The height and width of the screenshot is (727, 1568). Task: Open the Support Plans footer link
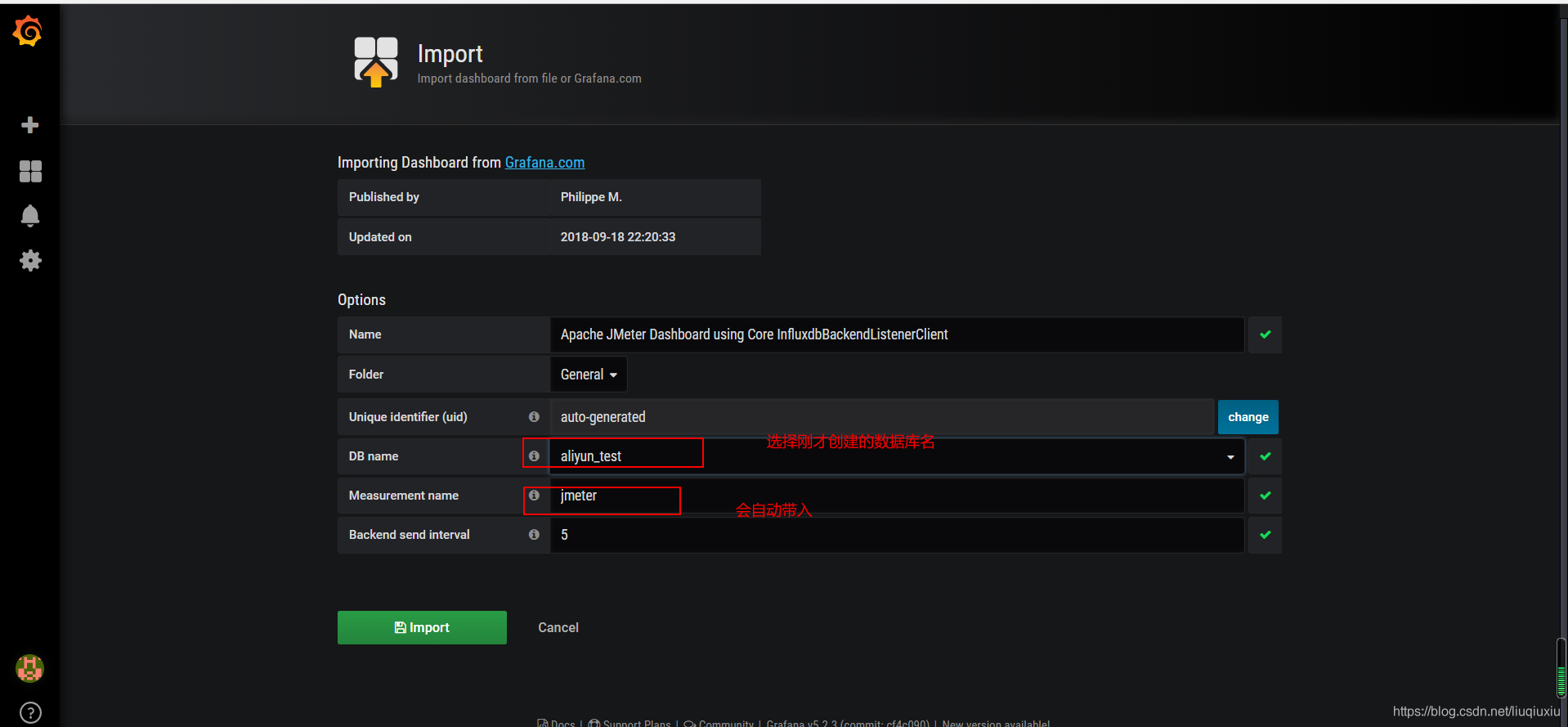[x=629, y=723]
